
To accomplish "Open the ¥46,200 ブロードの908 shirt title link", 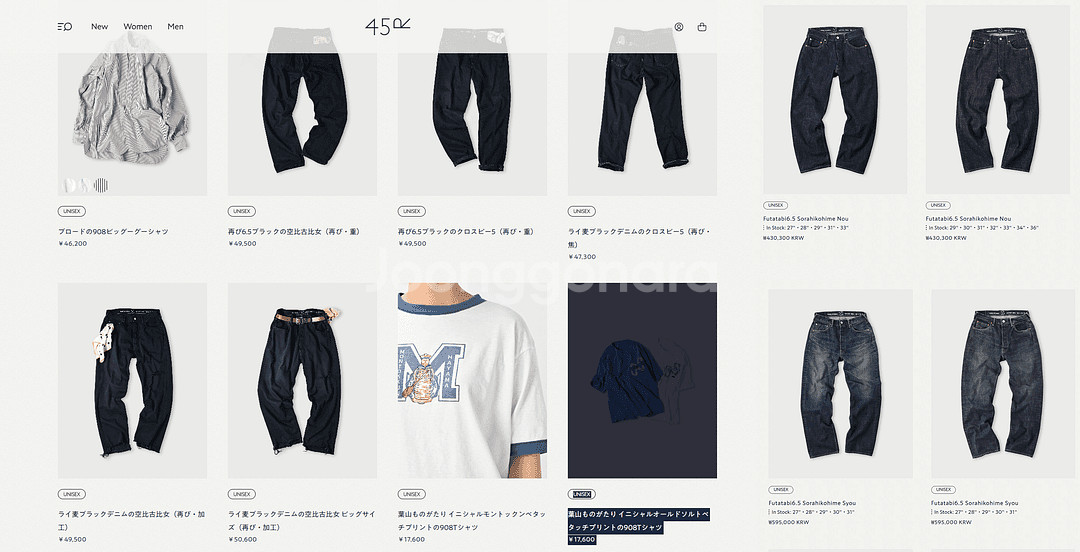I will tap(114, 232).
